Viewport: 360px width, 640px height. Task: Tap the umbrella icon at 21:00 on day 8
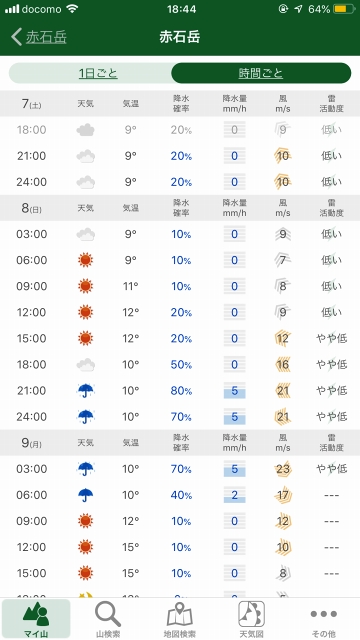pyautogui.click(x=86, y=391)
